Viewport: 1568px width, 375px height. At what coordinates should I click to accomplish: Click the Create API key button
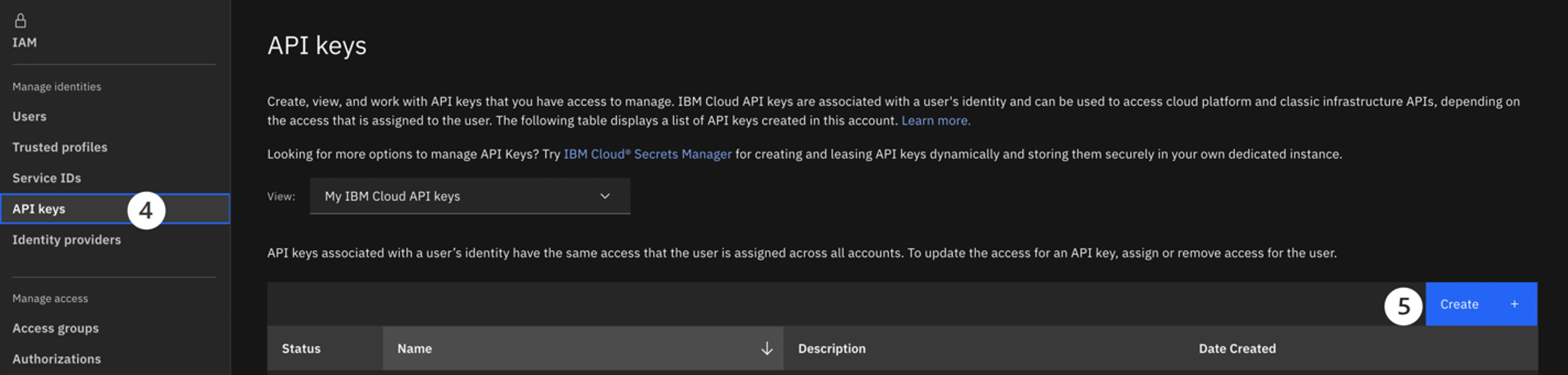point(1480,304)
